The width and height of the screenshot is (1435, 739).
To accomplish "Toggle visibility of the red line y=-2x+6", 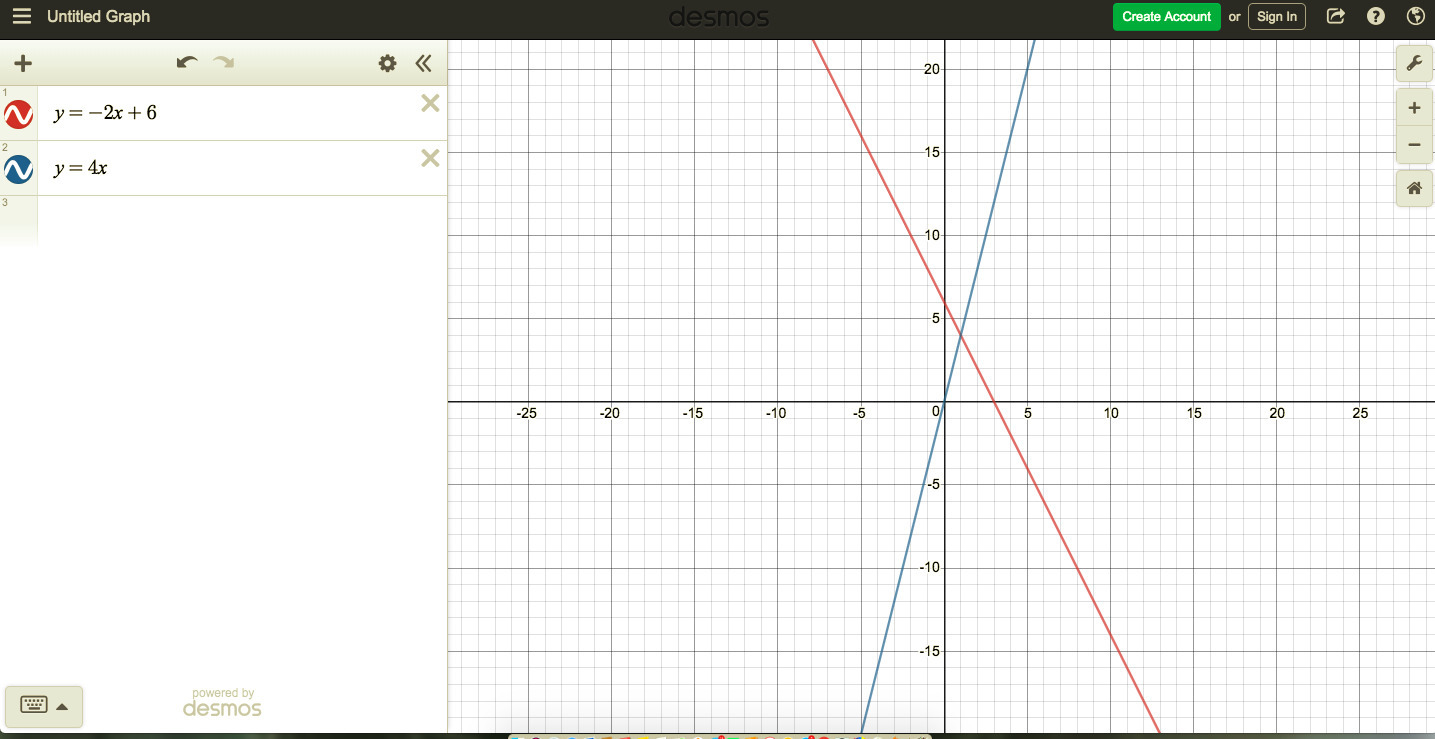I will click(19, 115).
